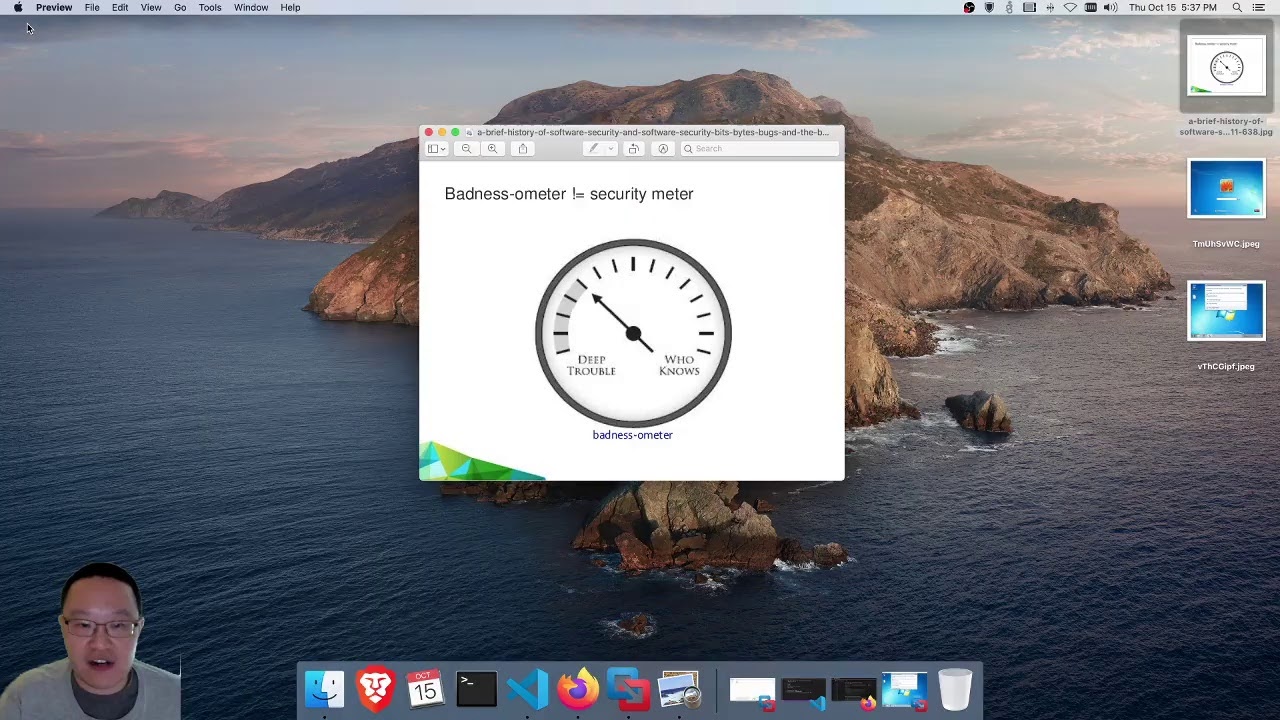
Task: Open the Help menu
Action: tap(290, 7)
